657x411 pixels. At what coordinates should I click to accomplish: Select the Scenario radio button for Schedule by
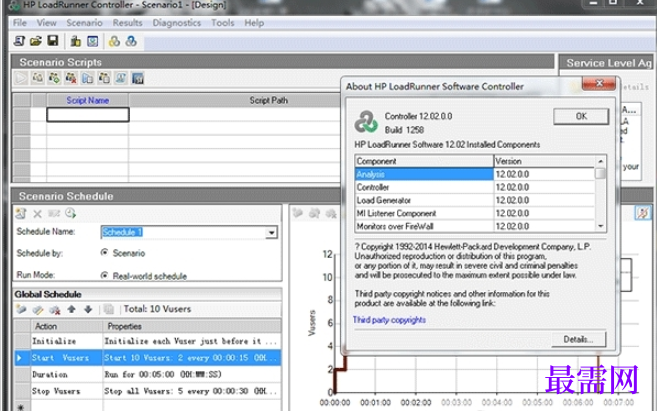pos(104,253)
